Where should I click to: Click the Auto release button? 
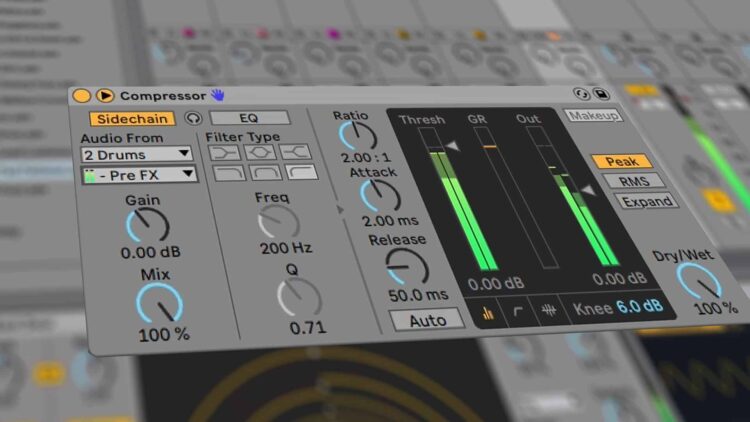point(427,320)
